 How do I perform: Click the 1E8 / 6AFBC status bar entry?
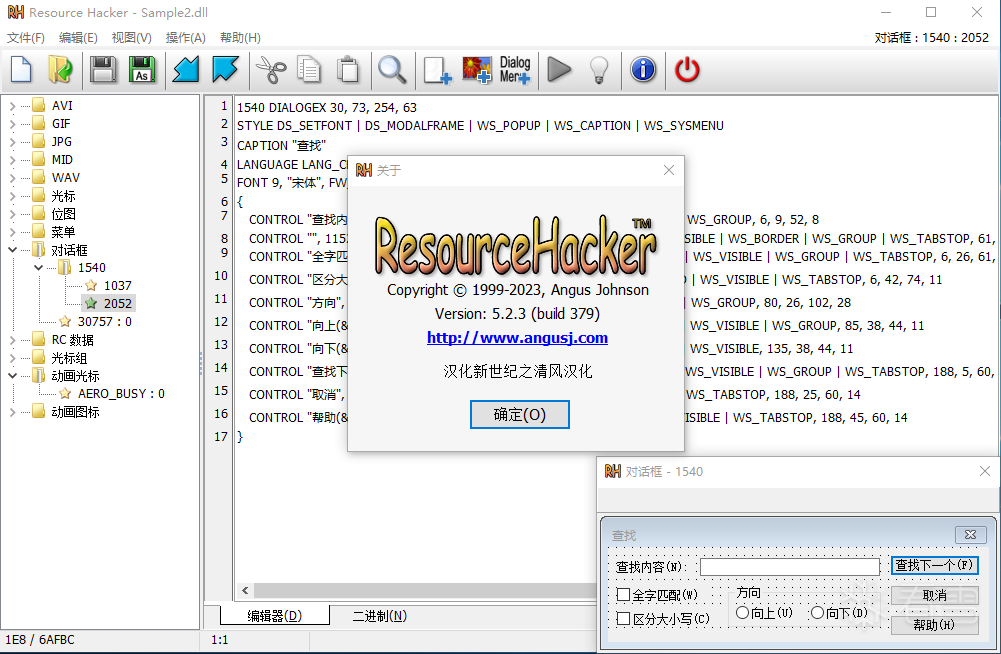[x=40, y=639]
